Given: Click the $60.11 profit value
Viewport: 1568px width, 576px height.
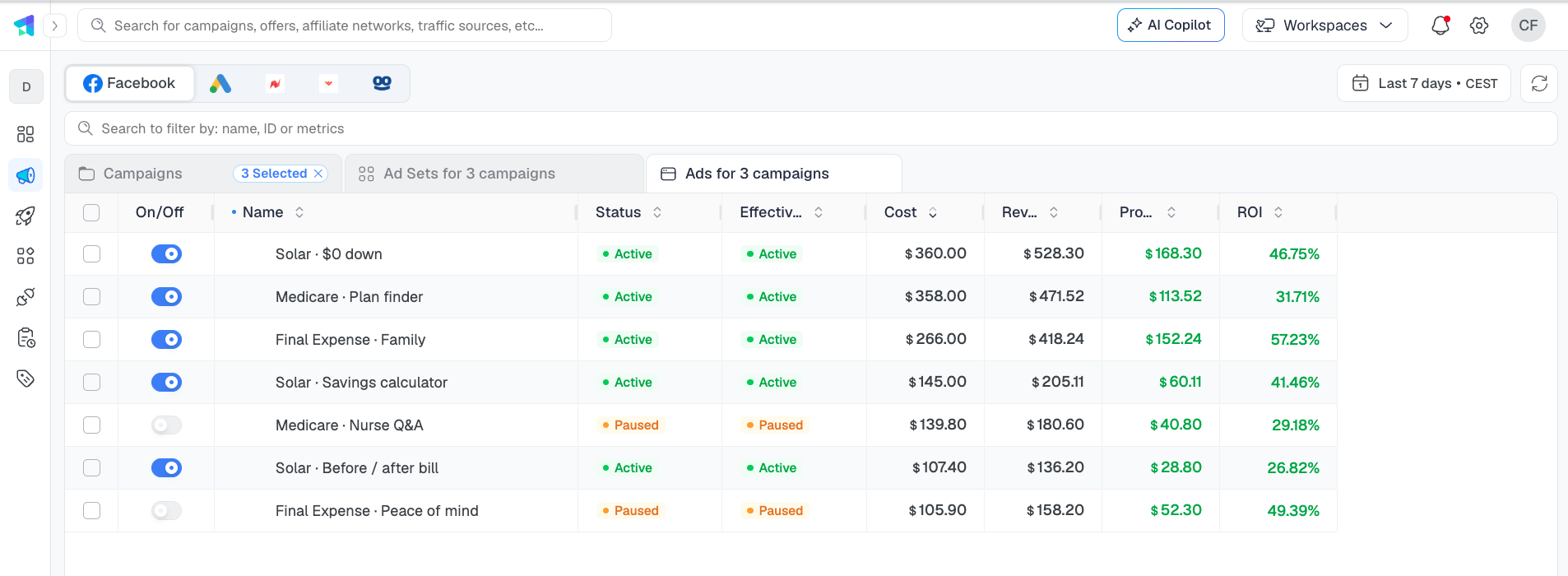Looking at the screenshot, I should click(x=1181, y=382).
